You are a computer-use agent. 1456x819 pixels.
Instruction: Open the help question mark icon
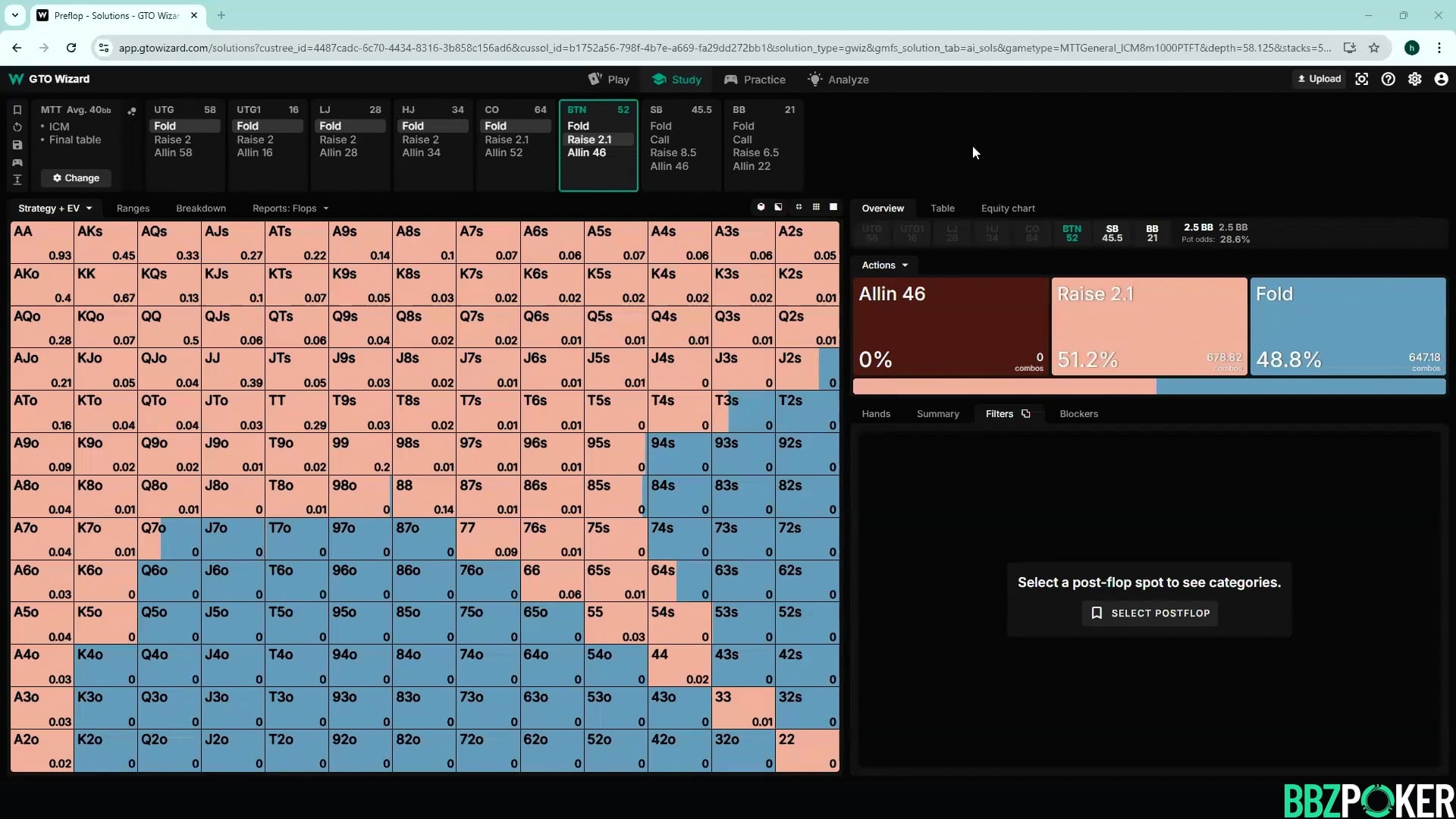click(x=1388, y=79)
